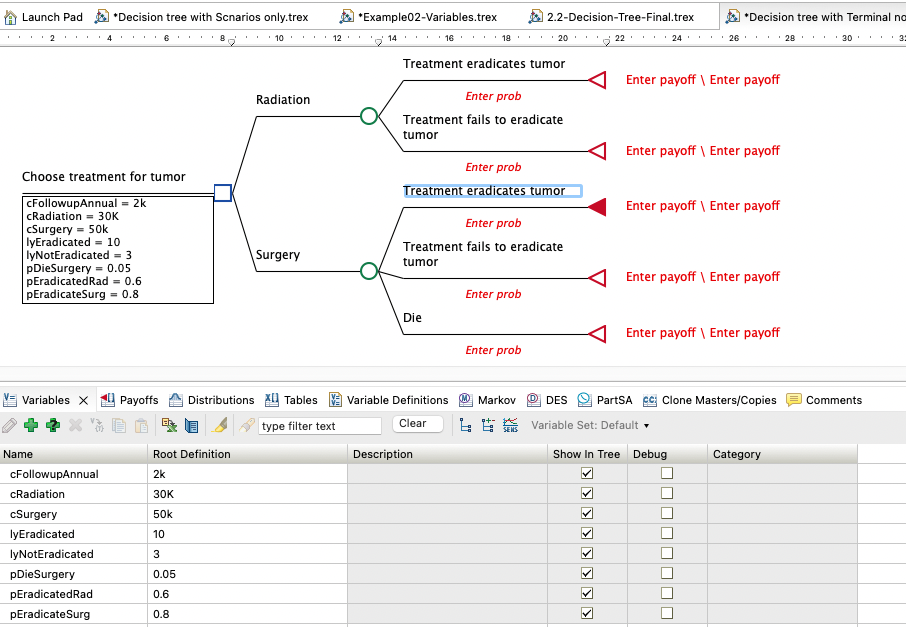The width and height of the screenshot is (906, 627).
Task: Select the Surgery chance node circle
Action: pyautogui.click(x=368, y=270)
